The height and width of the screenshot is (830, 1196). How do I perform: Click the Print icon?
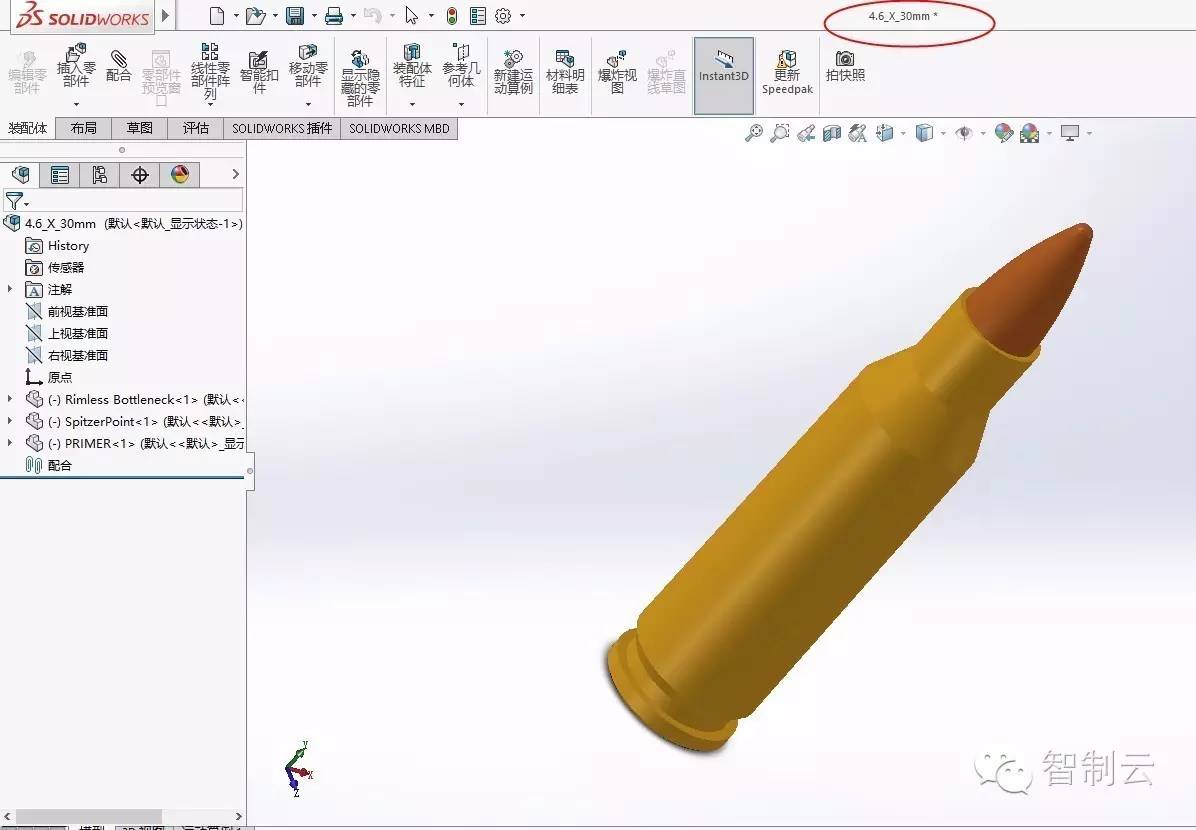coord(334,15)
